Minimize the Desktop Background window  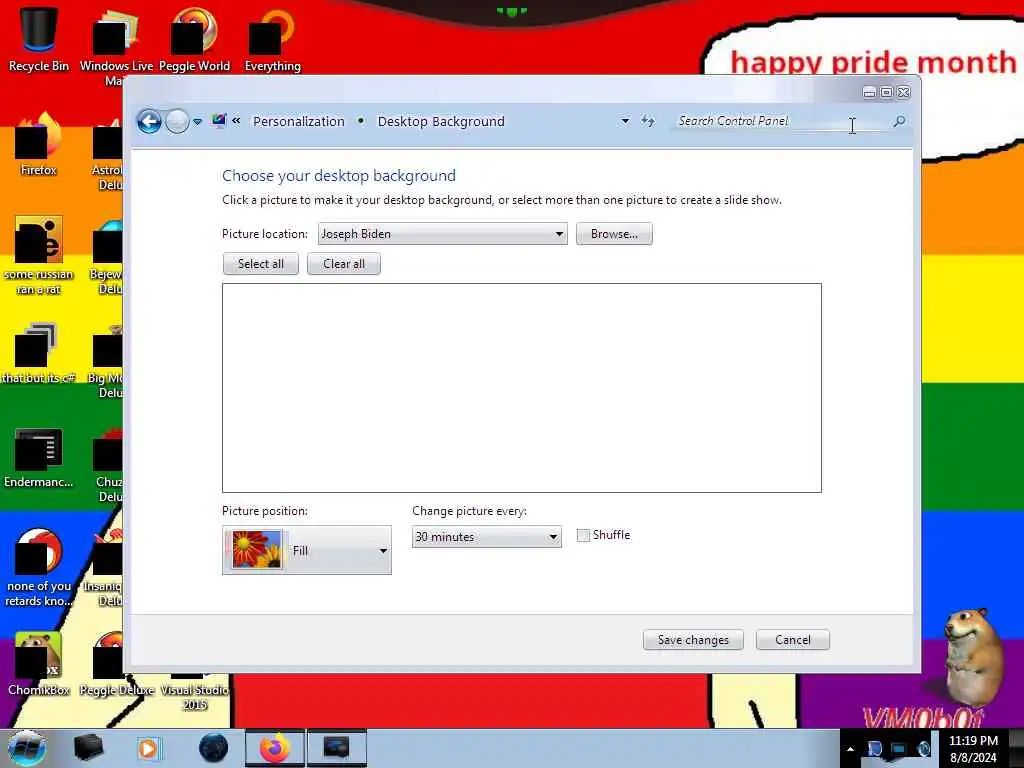(869, 93)
